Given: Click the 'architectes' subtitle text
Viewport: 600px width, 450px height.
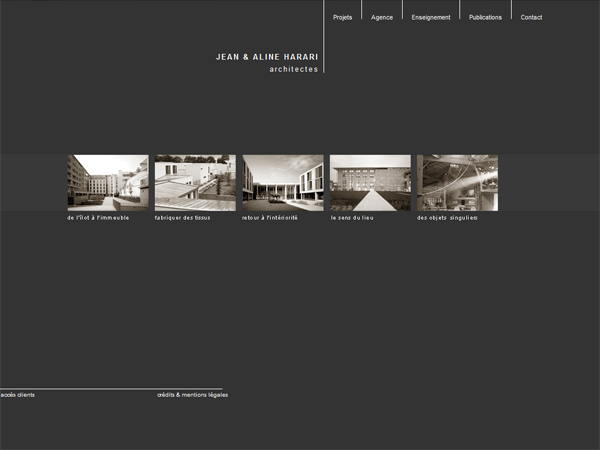Looking at the screenshot, I should tap(293, 69).
